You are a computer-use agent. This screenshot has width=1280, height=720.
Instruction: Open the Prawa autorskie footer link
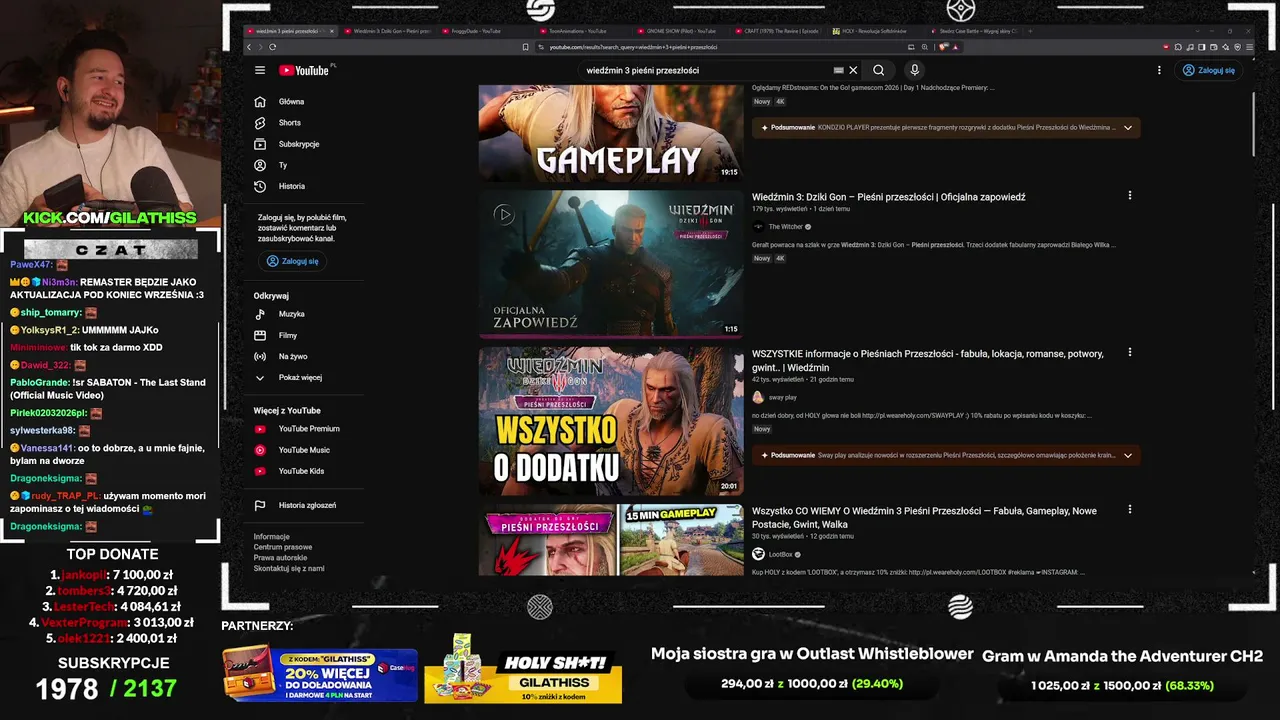(280, 558)
